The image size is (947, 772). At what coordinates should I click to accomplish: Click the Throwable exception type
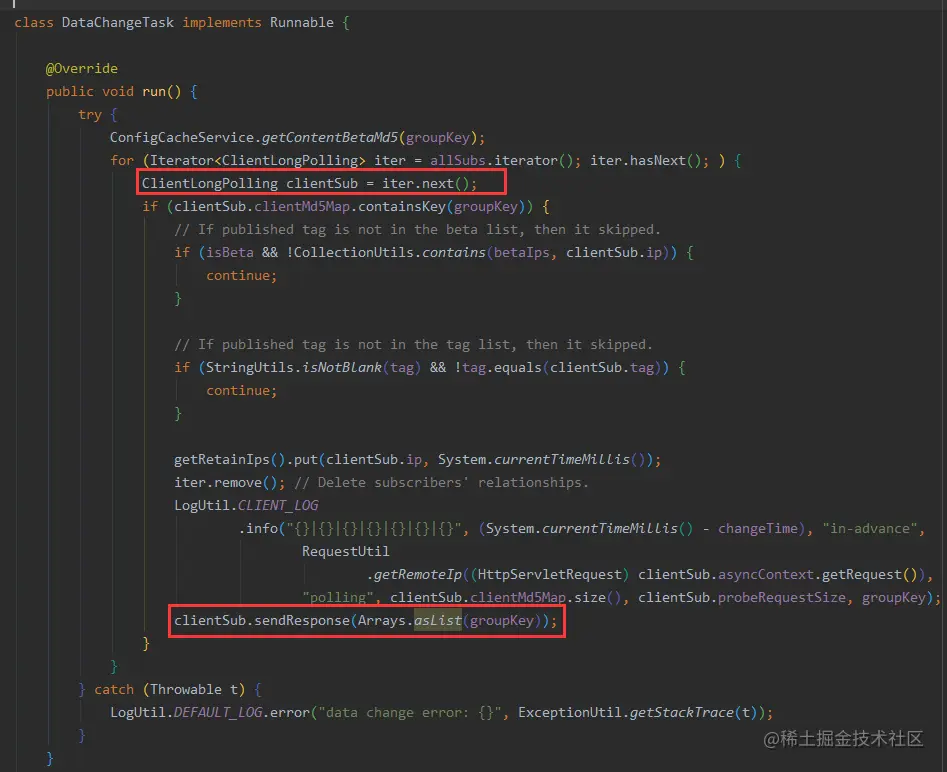tap(186, 689)
